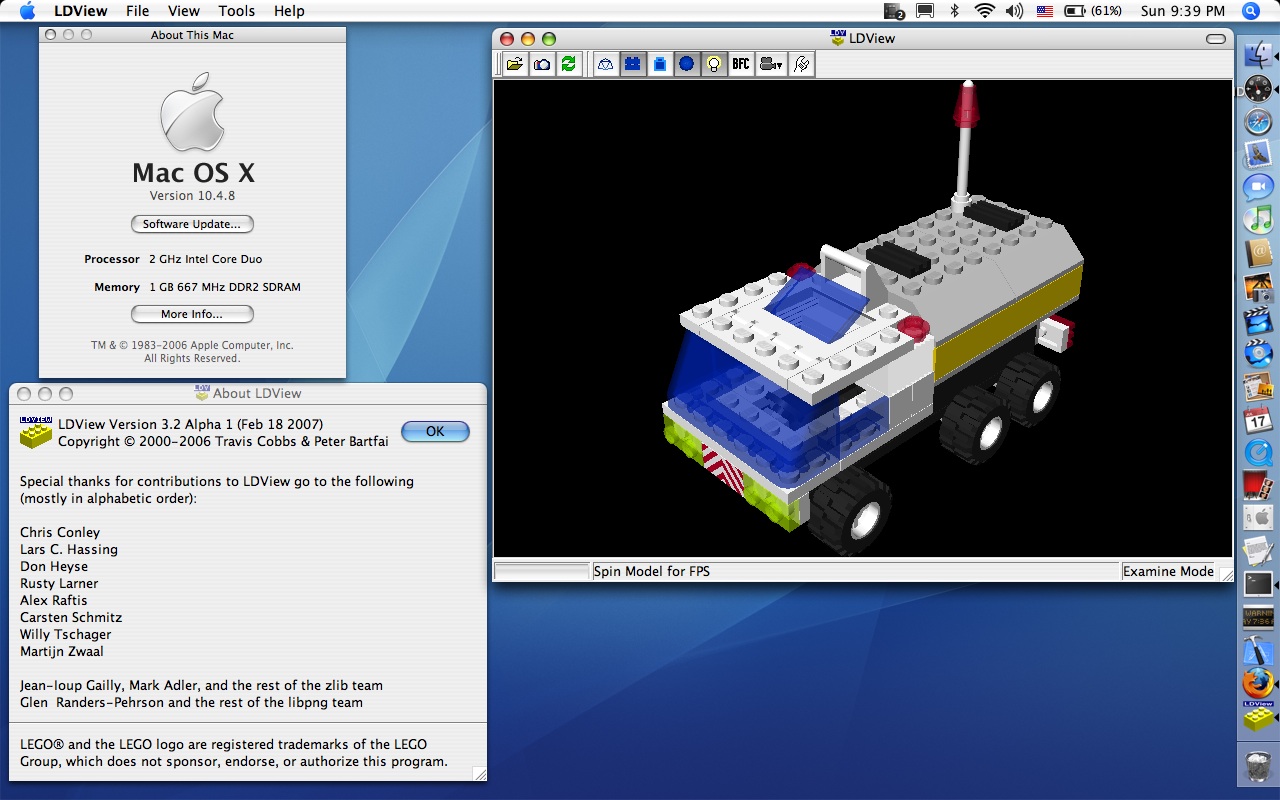Click the Spin Model for FPS status text
The width and height of the screenshot is (1280, 800).
(652, 572)
